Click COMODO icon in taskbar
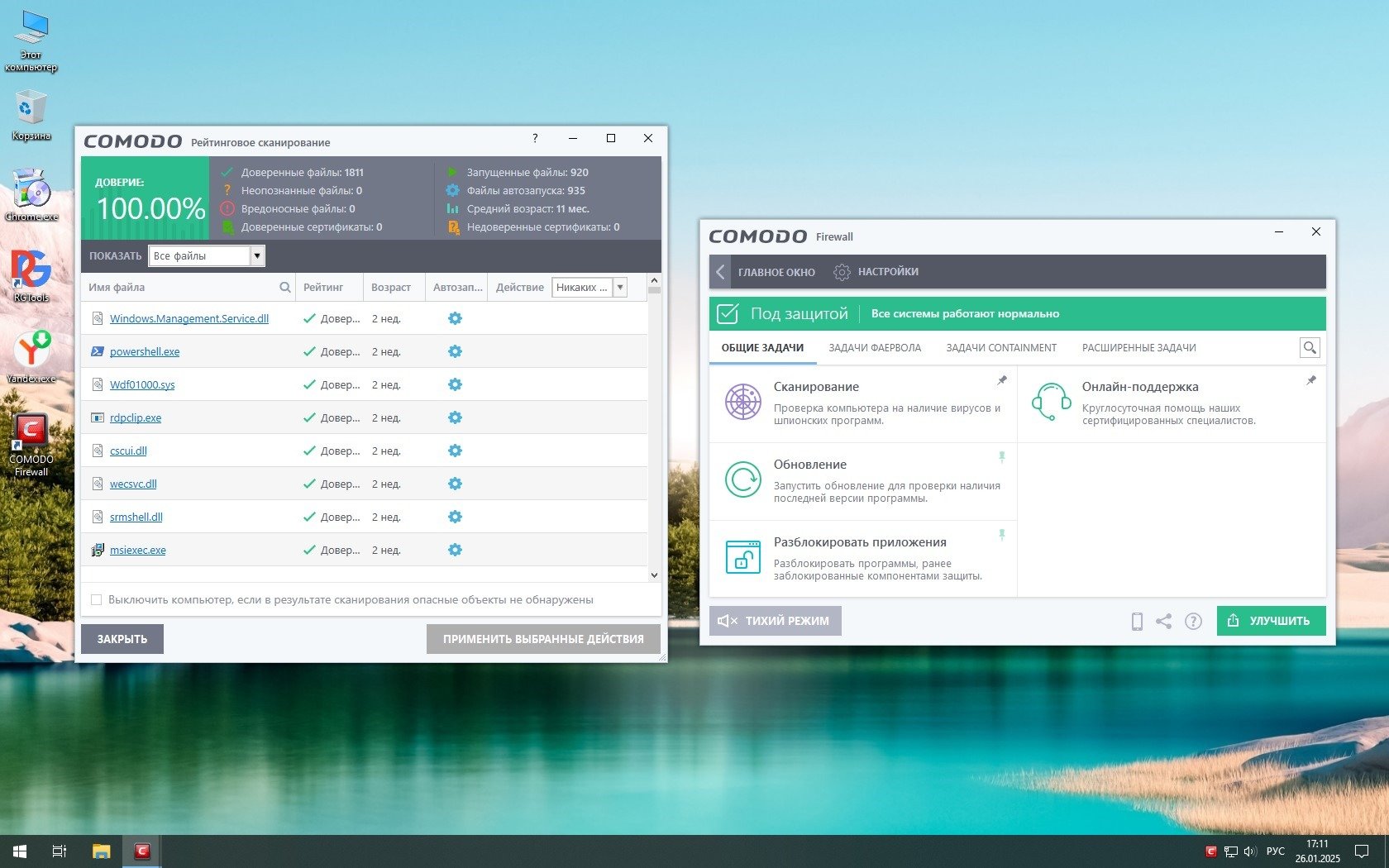This screenshot has width=1389, height=868. coord(142,851)
